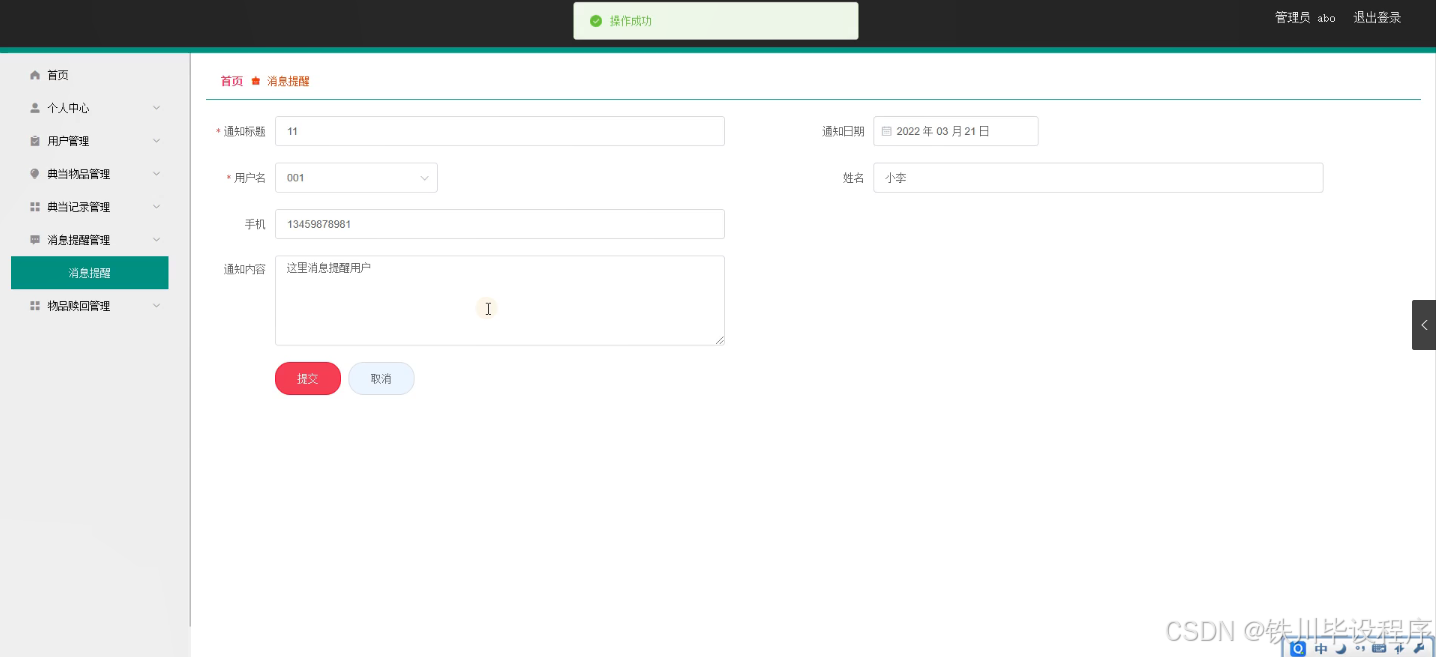Expand 物品赎回管理 using its chevron
The height and width of the screenshot is (657, 1436).
pyautogui.click(x=156, y=306)
